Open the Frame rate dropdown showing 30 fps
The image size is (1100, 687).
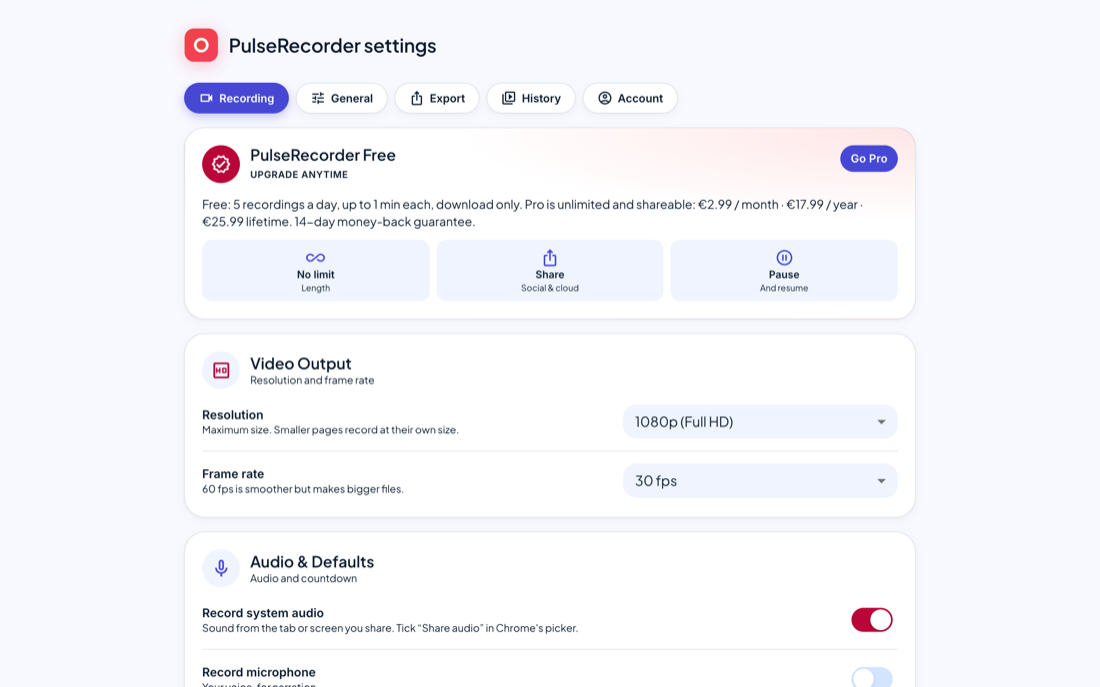pyautogui.click(x=760, y=481)
